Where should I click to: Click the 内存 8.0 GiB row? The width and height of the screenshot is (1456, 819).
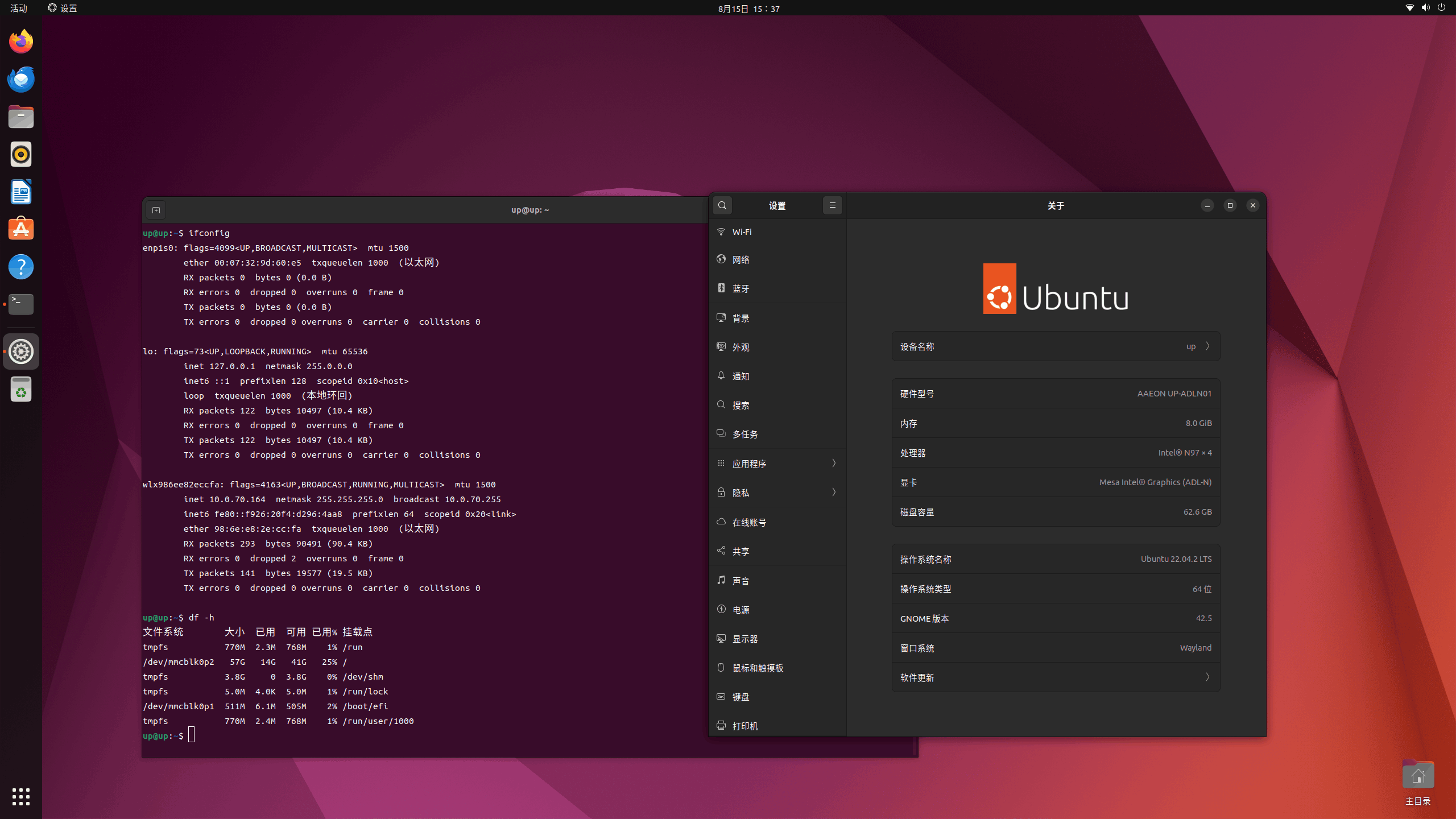[1056, 423]
